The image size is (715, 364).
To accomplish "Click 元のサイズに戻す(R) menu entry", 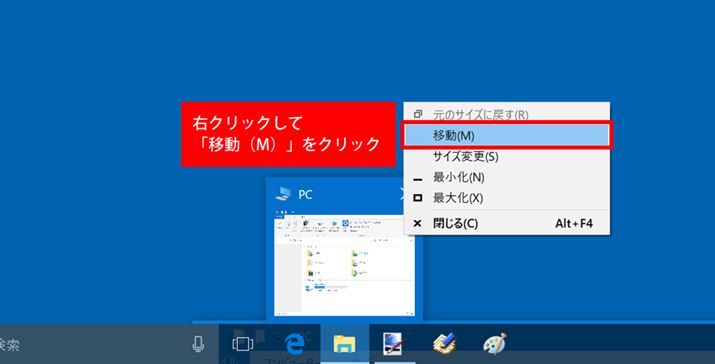I will [x=506, y=114].
